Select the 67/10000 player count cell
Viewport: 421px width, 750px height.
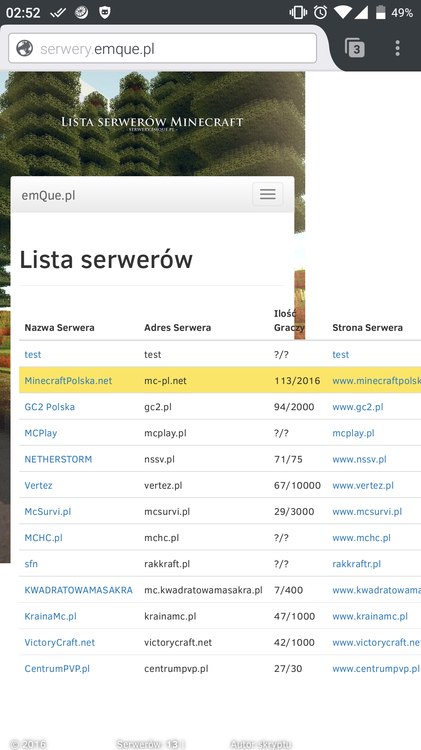point(297,485)
